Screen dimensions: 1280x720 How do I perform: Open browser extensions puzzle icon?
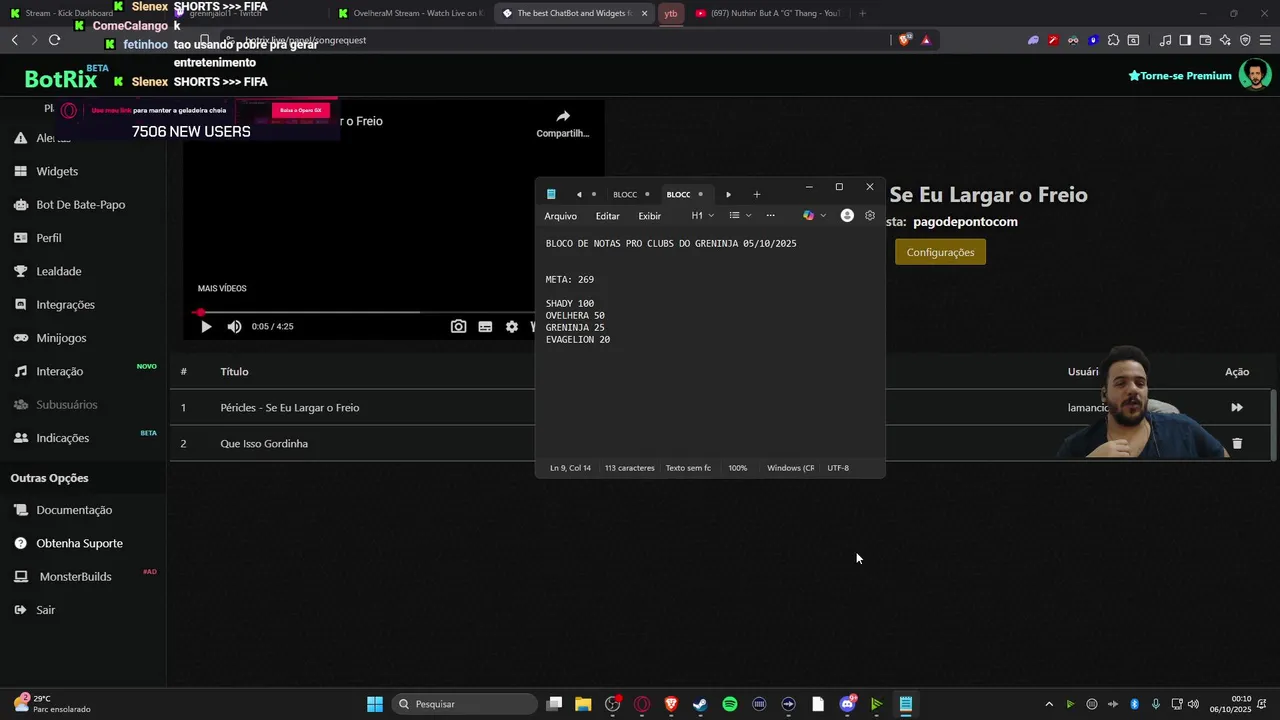[1113, 40]
